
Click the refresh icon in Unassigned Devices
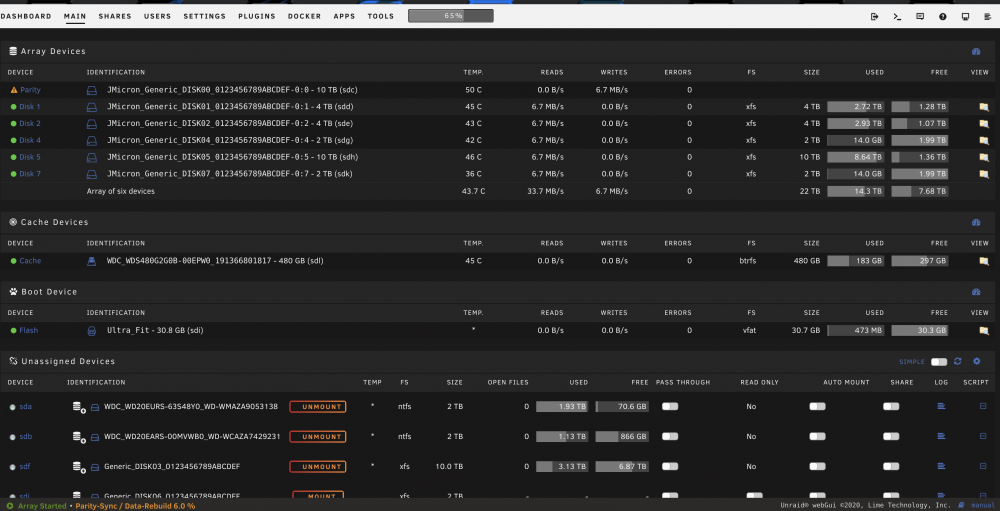coord(957,361)
